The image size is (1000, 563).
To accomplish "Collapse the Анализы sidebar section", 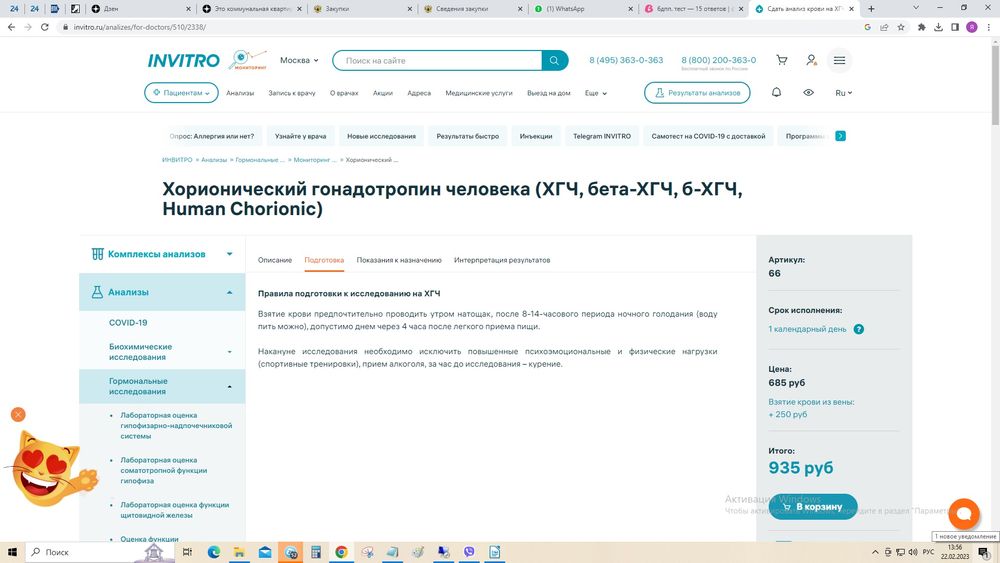I will click(x=162, y=292).
